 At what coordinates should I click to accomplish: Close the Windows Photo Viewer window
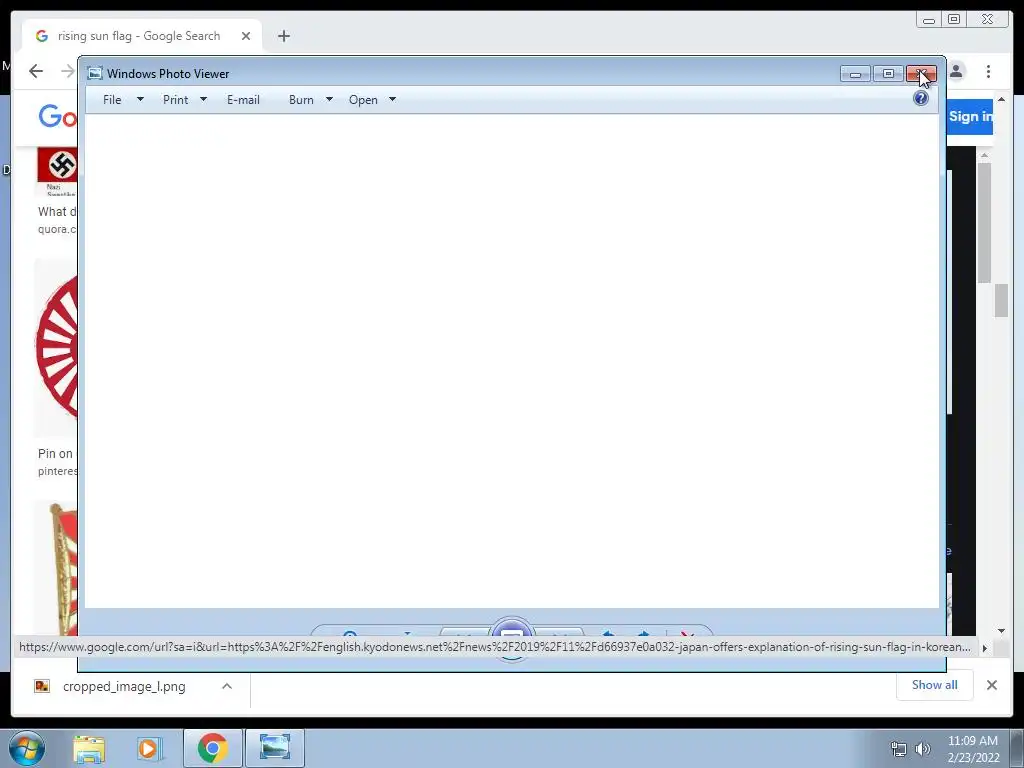pyautogui.click(x=921, y=74)
